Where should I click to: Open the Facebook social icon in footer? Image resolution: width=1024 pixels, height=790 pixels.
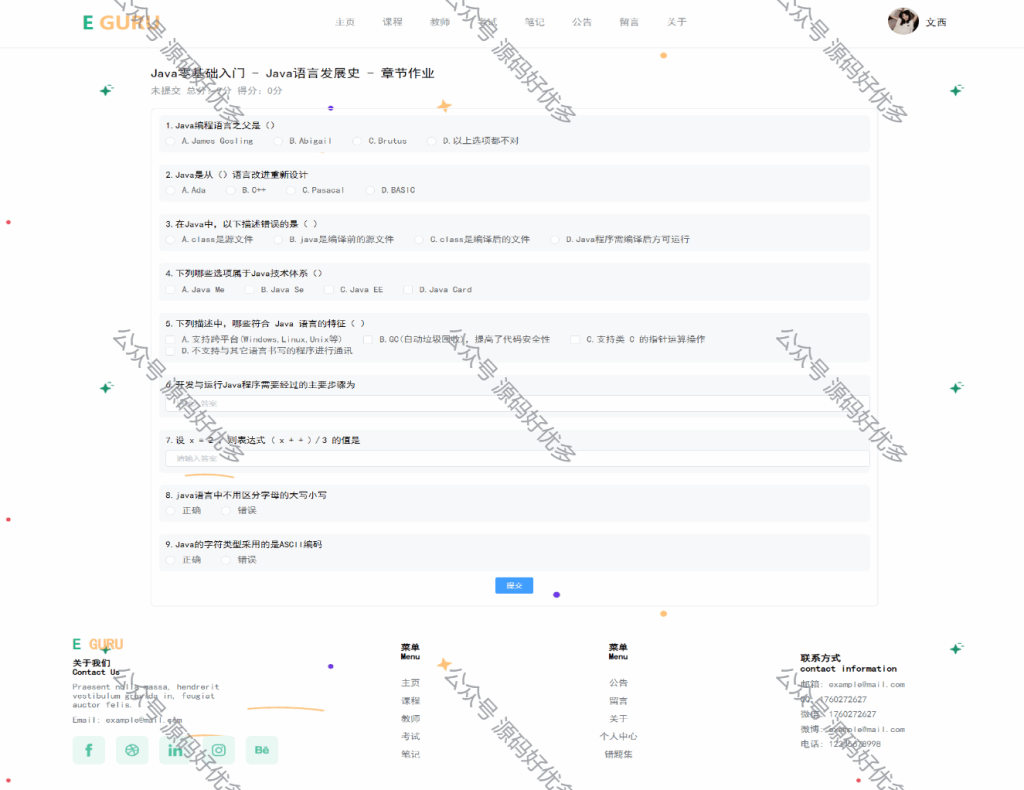point(89,750)
